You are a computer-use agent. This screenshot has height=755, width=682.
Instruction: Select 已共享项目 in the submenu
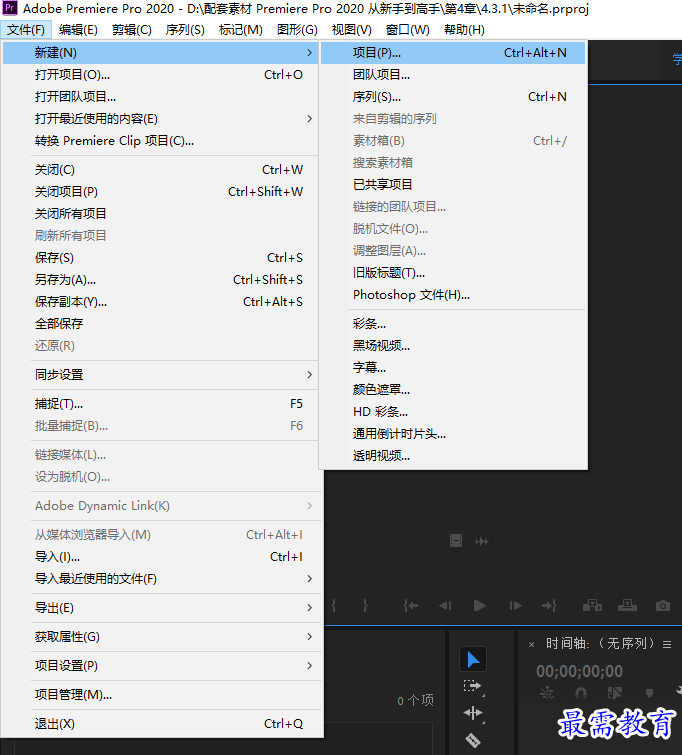453,184
